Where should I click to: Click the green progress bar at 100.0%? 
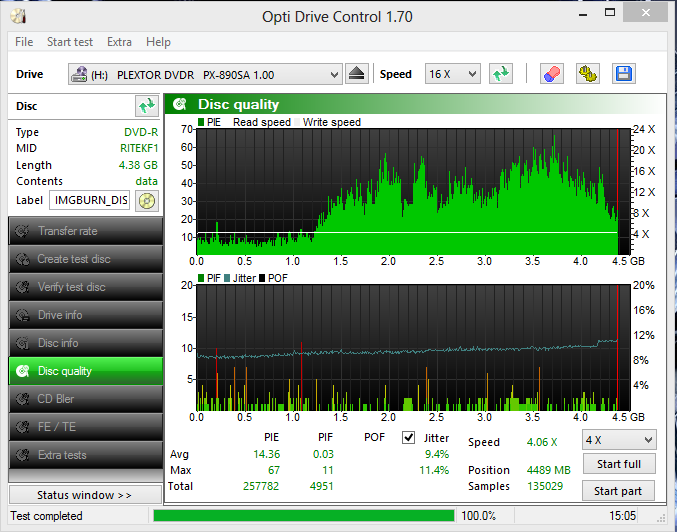click(304, 516)
